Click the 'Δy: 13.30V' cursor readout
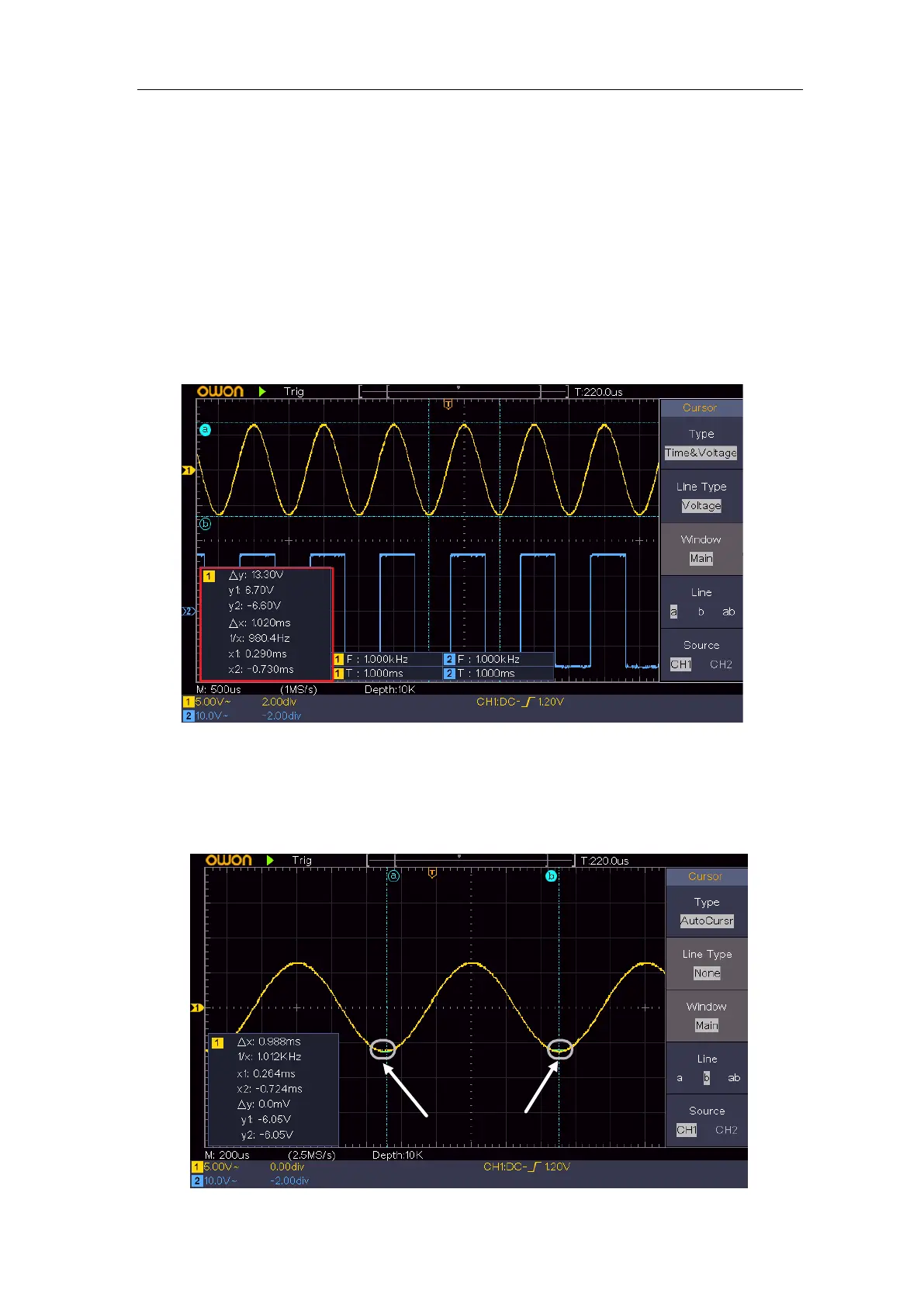 [256, 575]
